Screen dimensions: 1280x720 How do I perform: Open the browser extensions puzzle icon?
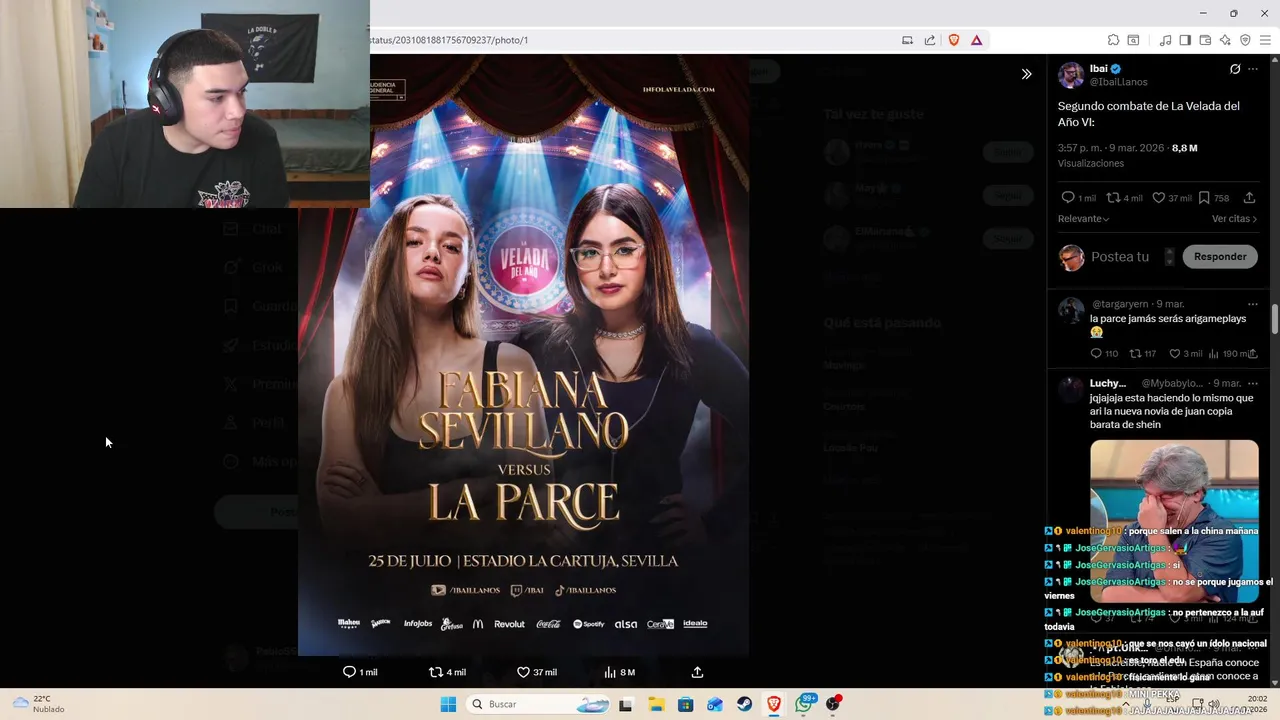coord(1113,40)
